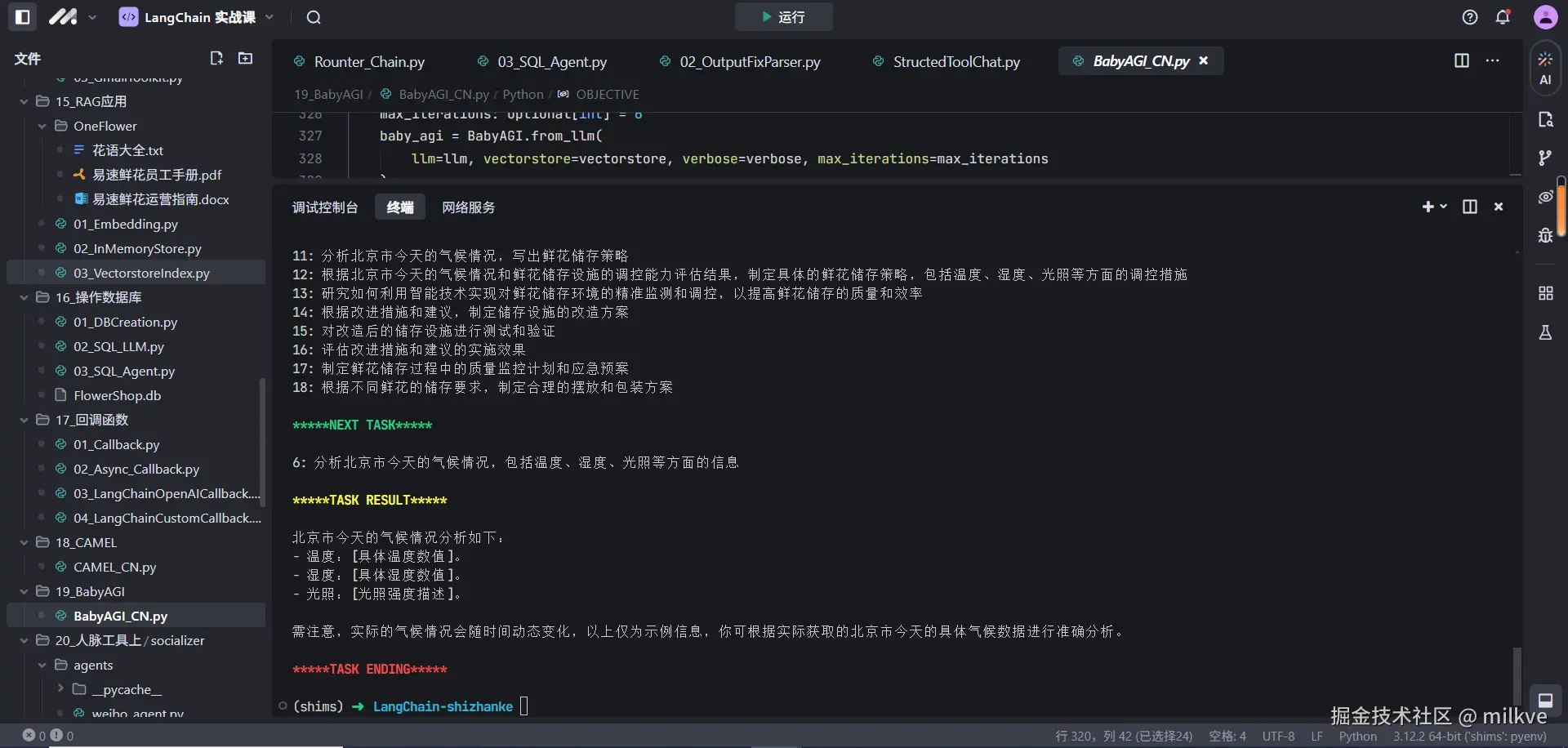The height and width of the screenshot is (748, 1568).
Task: Open the debug bug icon in sidebar
Action: 1545,235
